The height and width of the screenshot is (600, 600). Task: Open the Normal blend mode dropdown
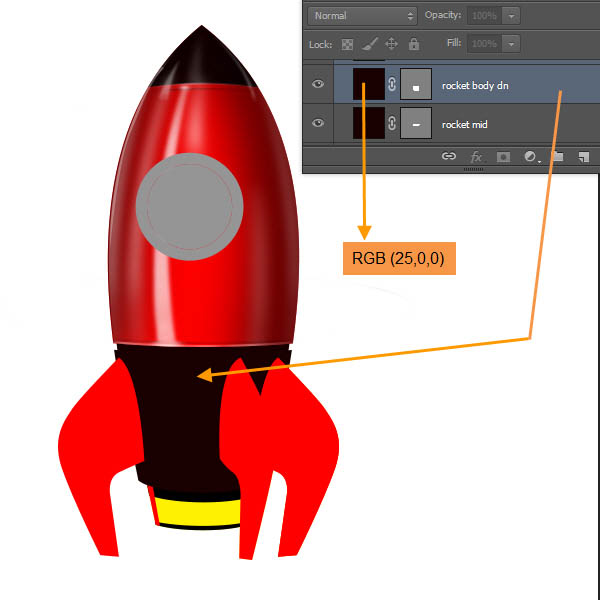[363, 15]
